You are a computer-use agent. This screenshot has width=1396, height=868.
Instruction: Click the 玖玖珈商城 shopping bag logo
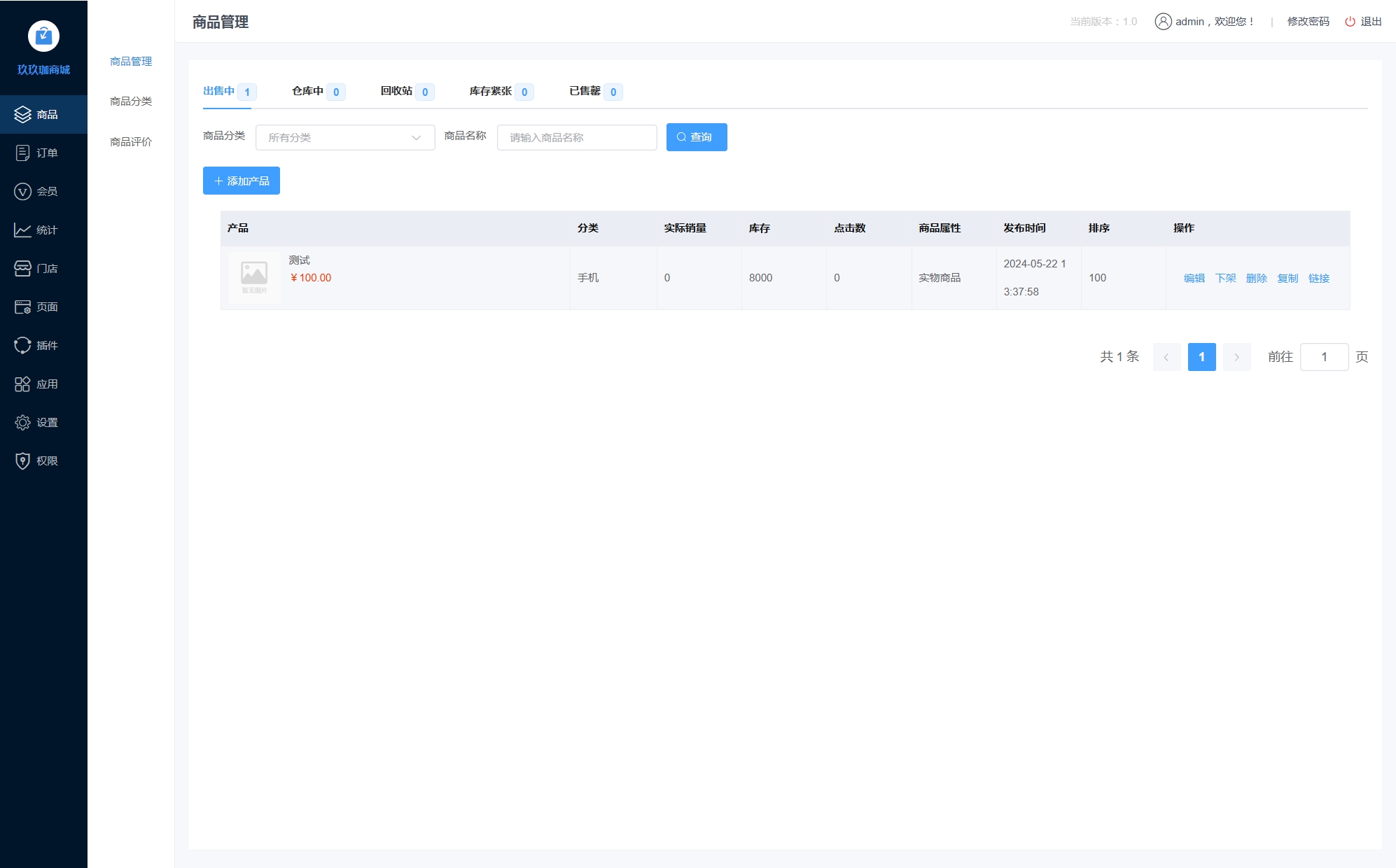click(x=43, y=36)
